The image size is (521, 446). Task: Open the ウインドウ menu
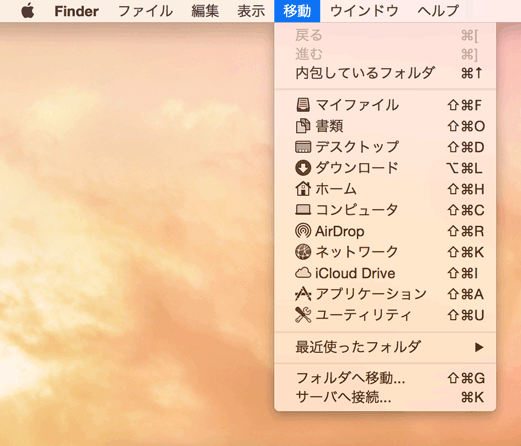pyautogui.click(x=364, y=11)
